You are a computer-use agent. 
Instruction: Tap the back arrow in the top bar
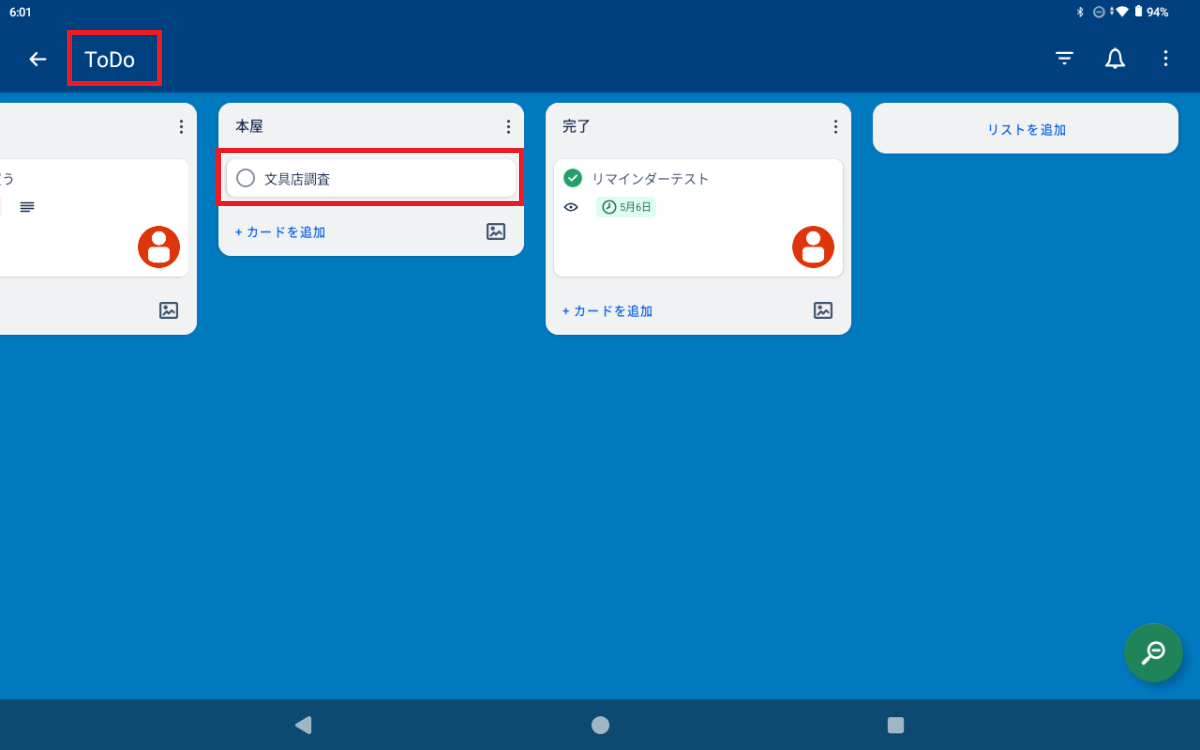click(x=37, y=58)
